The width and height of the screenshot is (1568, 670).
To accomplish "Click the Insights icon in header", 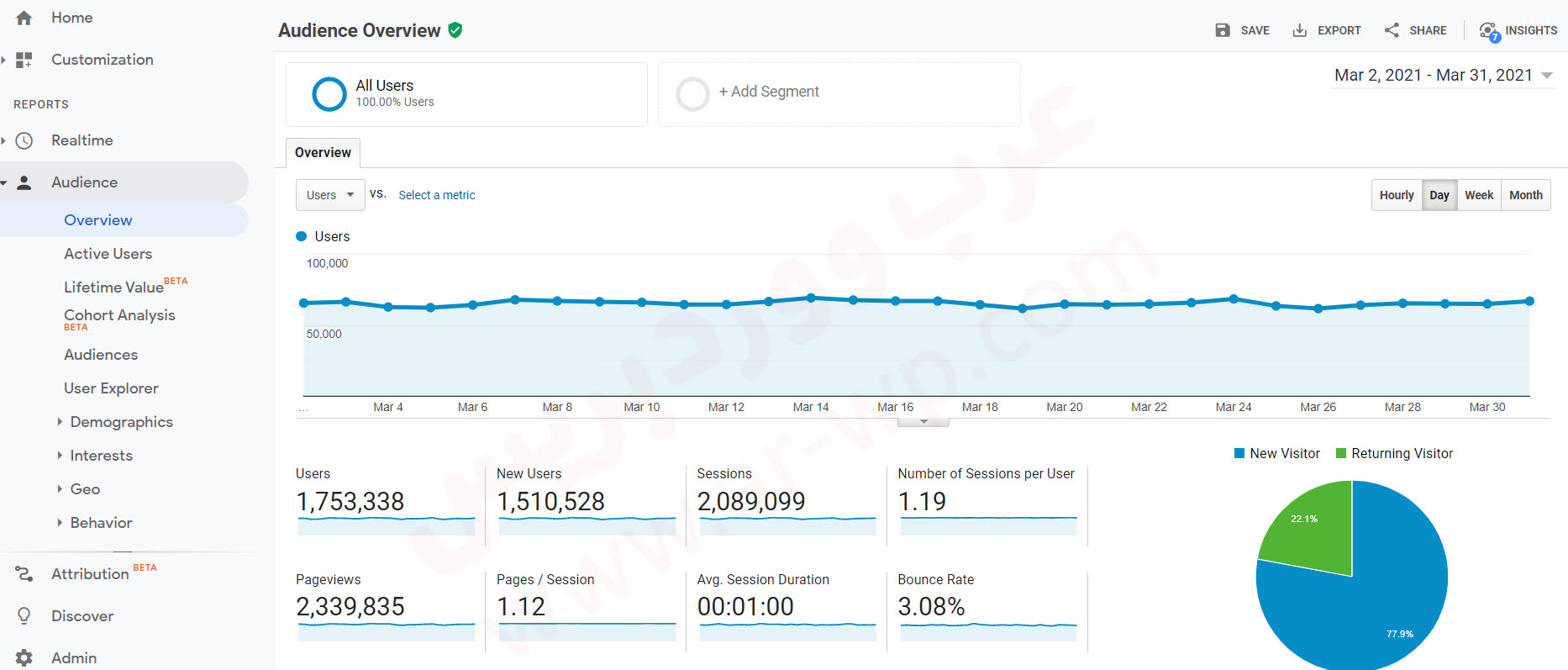I will [1489, 31].
